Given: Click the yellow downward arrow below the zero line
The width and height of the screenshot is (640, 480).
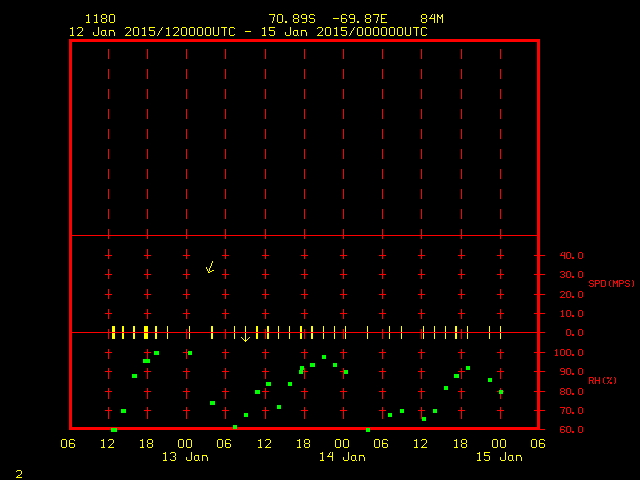Looking at the screenshot, I should (x=245, y=337).
